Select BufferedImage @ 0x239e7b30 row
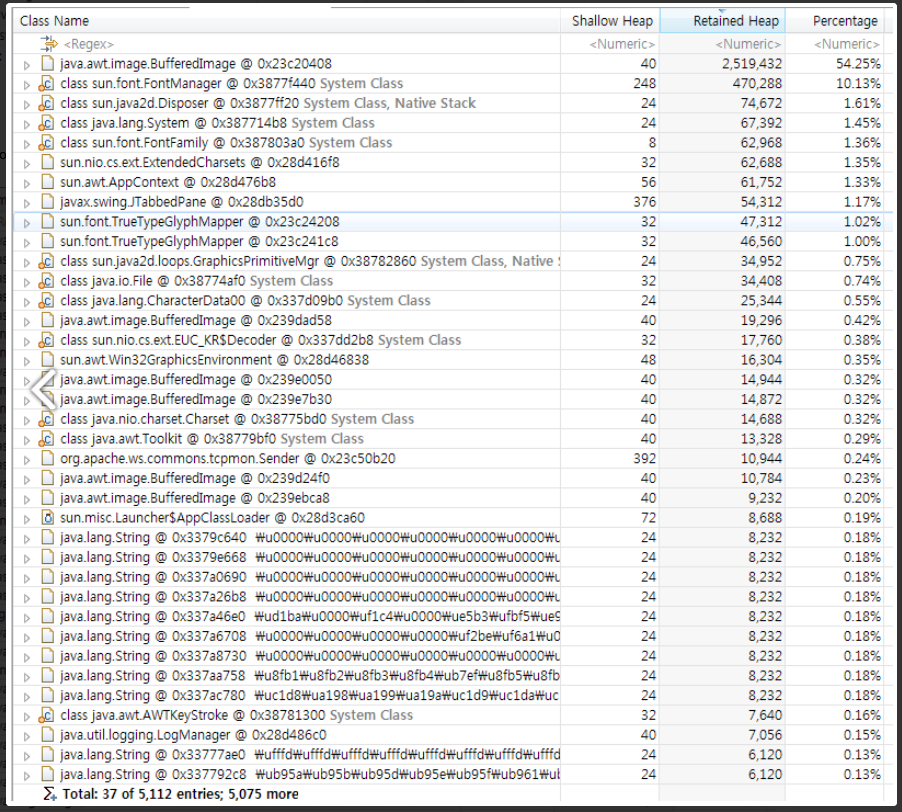The width and height of the screenshot is (902, 812). (x=452, y=399)
